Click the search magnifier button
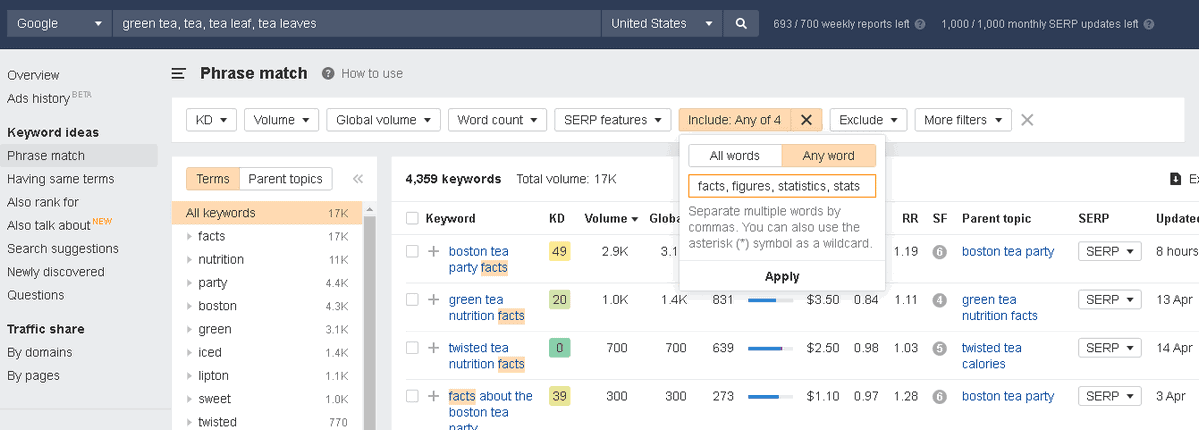 tap(741, 24)
